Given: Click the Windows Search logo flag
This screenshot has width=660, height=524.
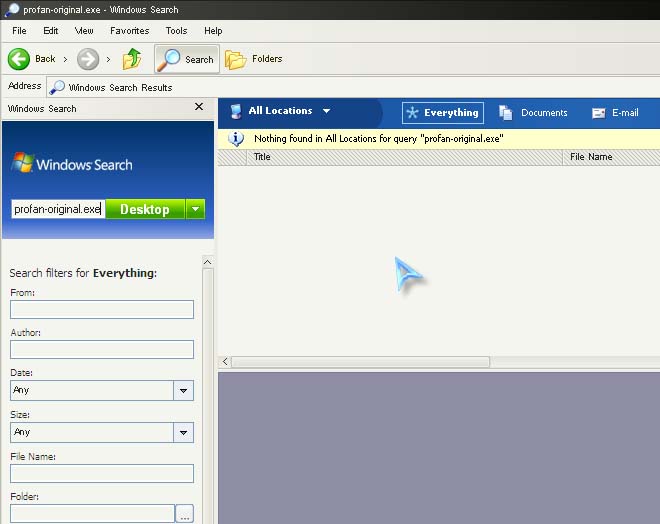Looking at the screenshot, I should [23, 163].
